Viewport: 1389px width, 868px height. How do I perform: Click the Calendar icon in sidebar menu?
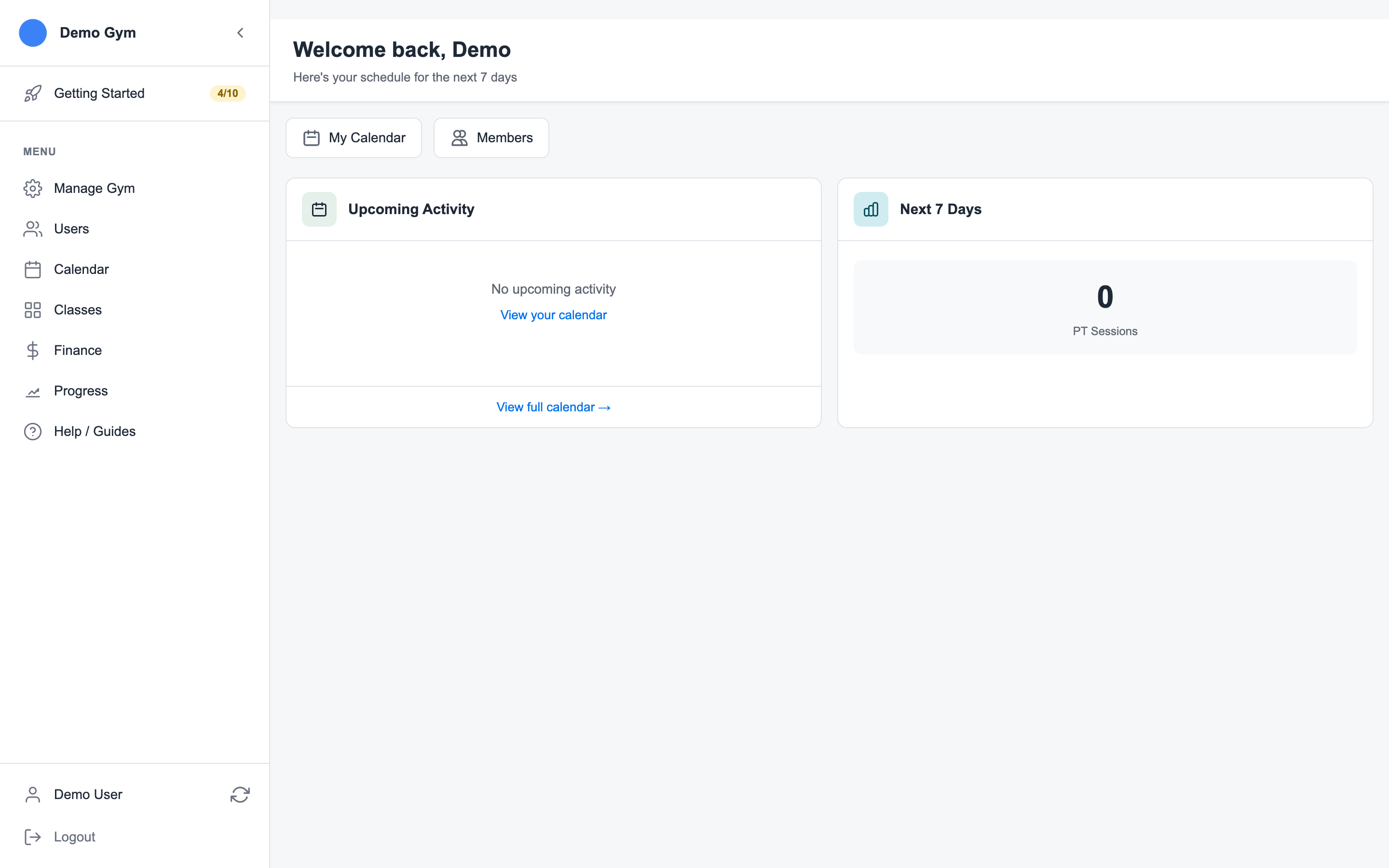coord(33,269)
